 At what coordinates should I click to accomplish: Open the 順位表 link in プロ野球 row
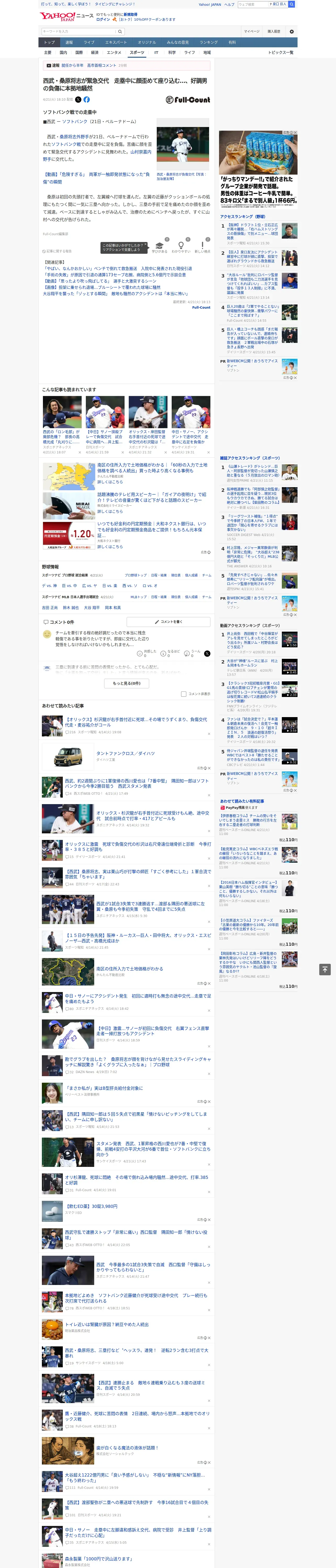[176, 575]
